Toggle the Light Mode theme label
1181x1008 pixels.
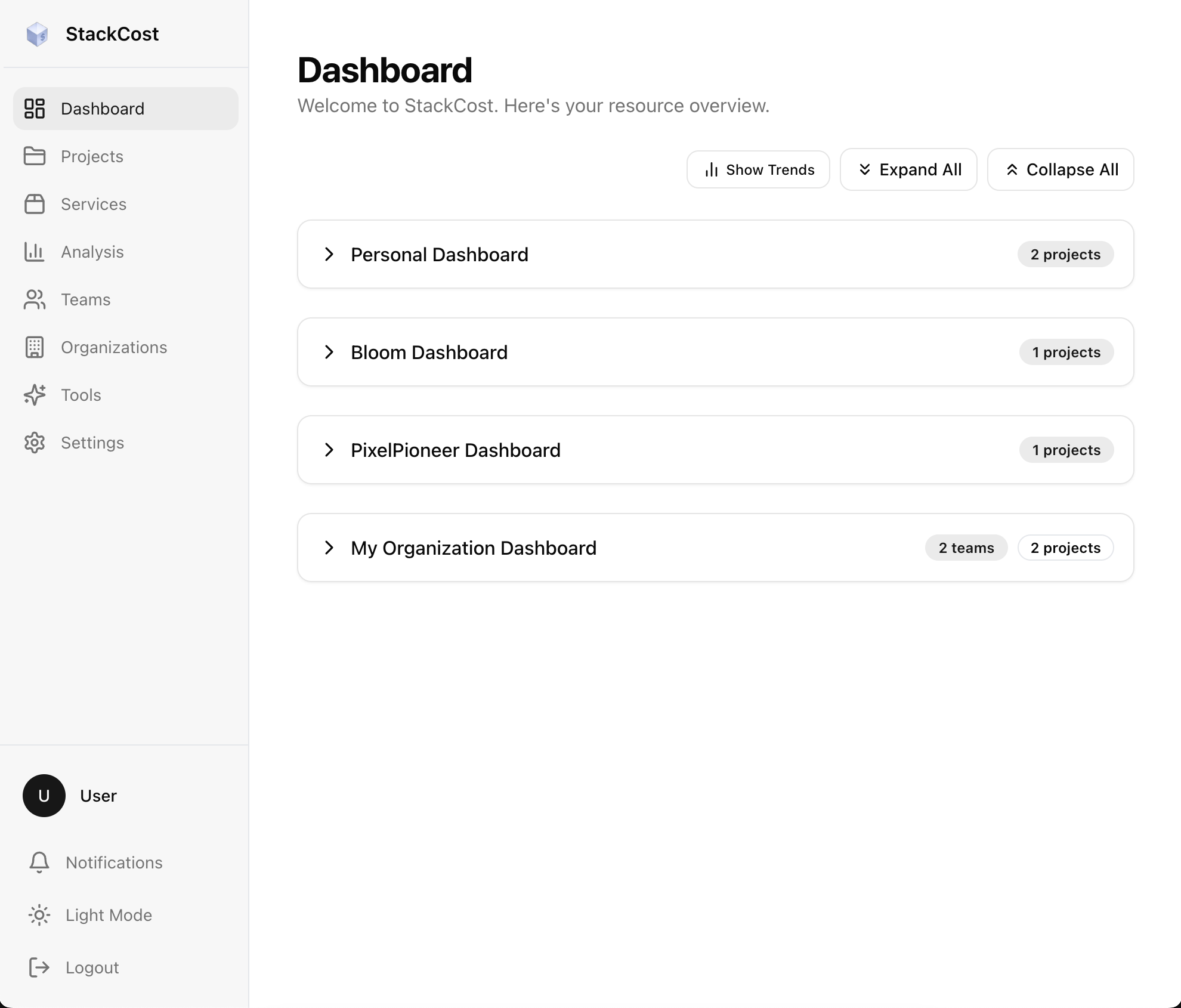click(109, 915)
